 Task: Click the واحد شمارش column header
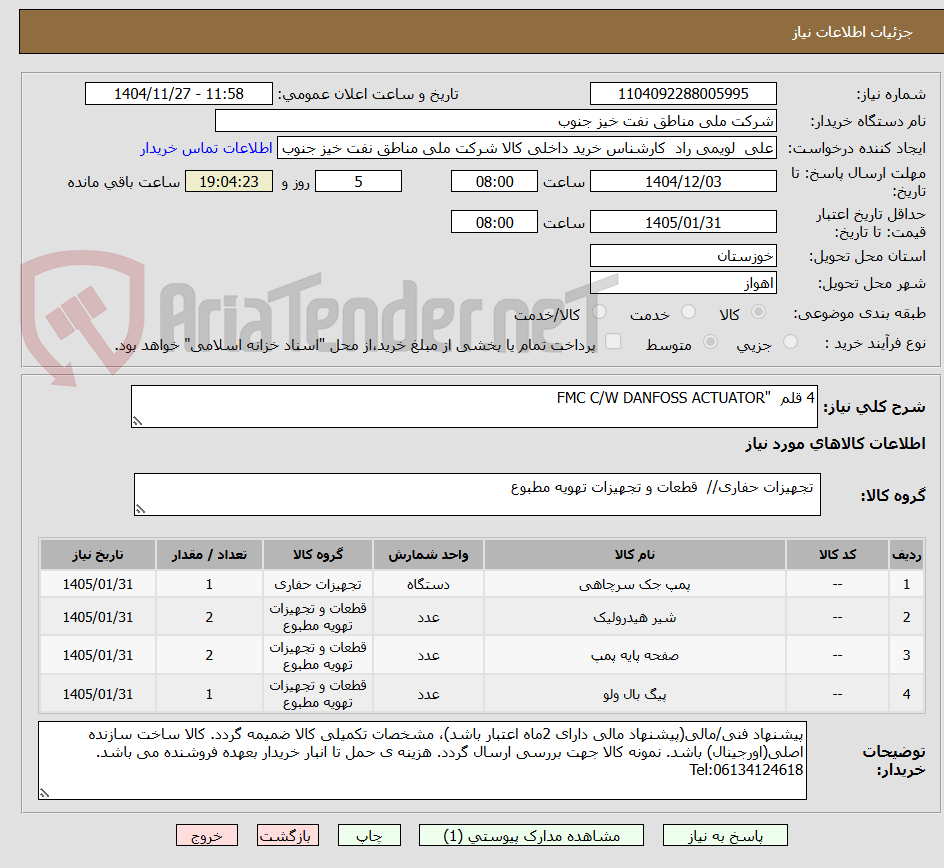[x=428, y=554]
